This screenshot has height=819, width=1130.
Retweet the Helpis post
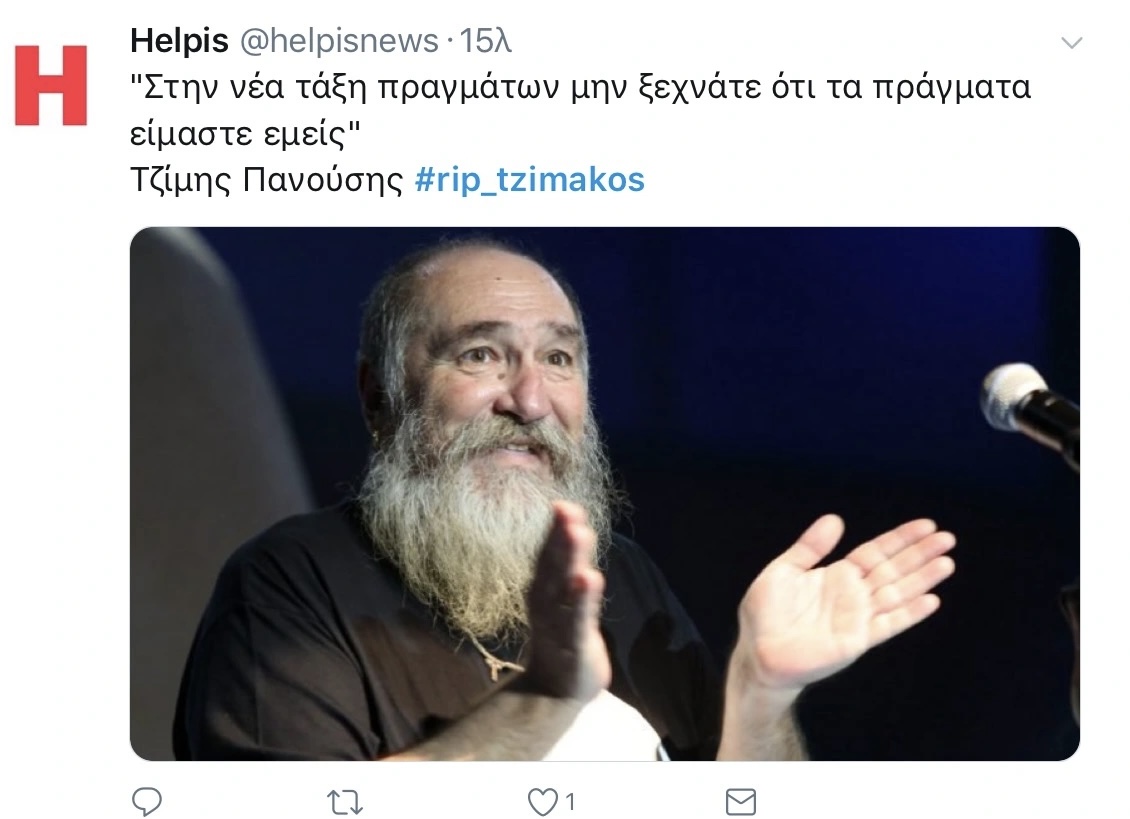coord(344,802)
